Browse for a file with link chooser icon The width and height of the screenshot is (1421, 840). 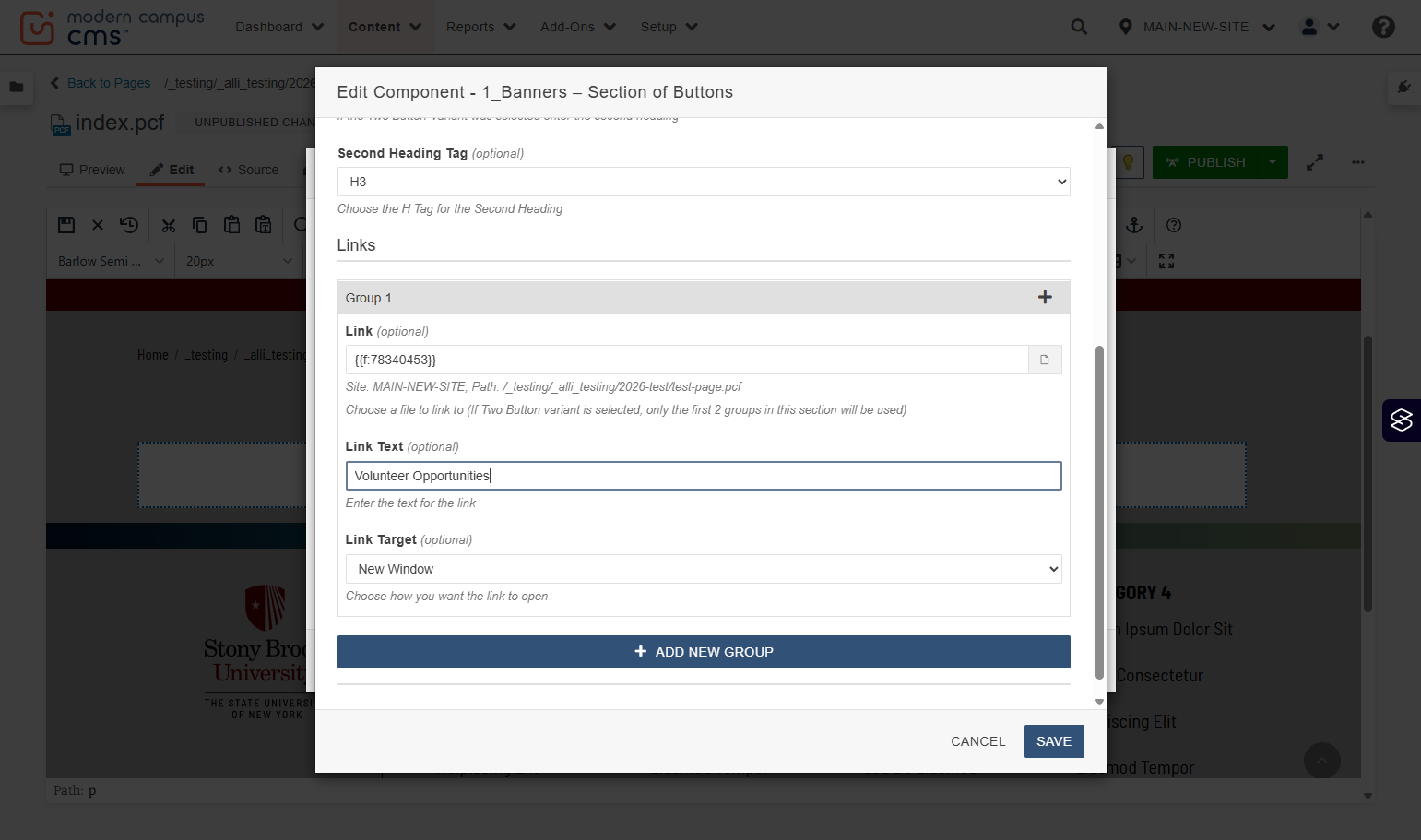coord(1045,360)
